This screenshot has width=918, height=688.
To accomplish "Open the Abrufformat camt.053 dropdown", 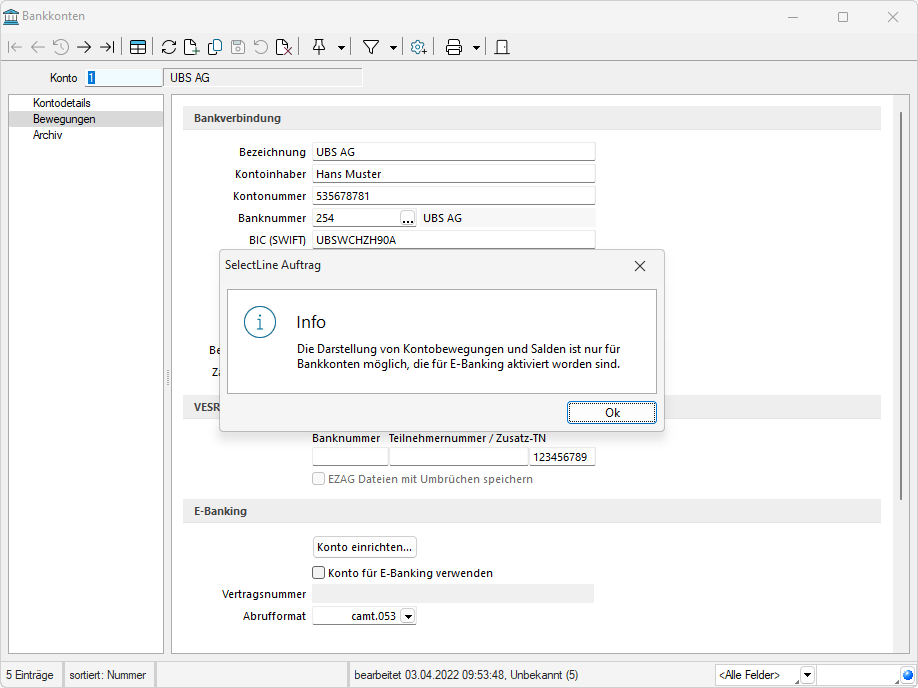I will (407, 617).
